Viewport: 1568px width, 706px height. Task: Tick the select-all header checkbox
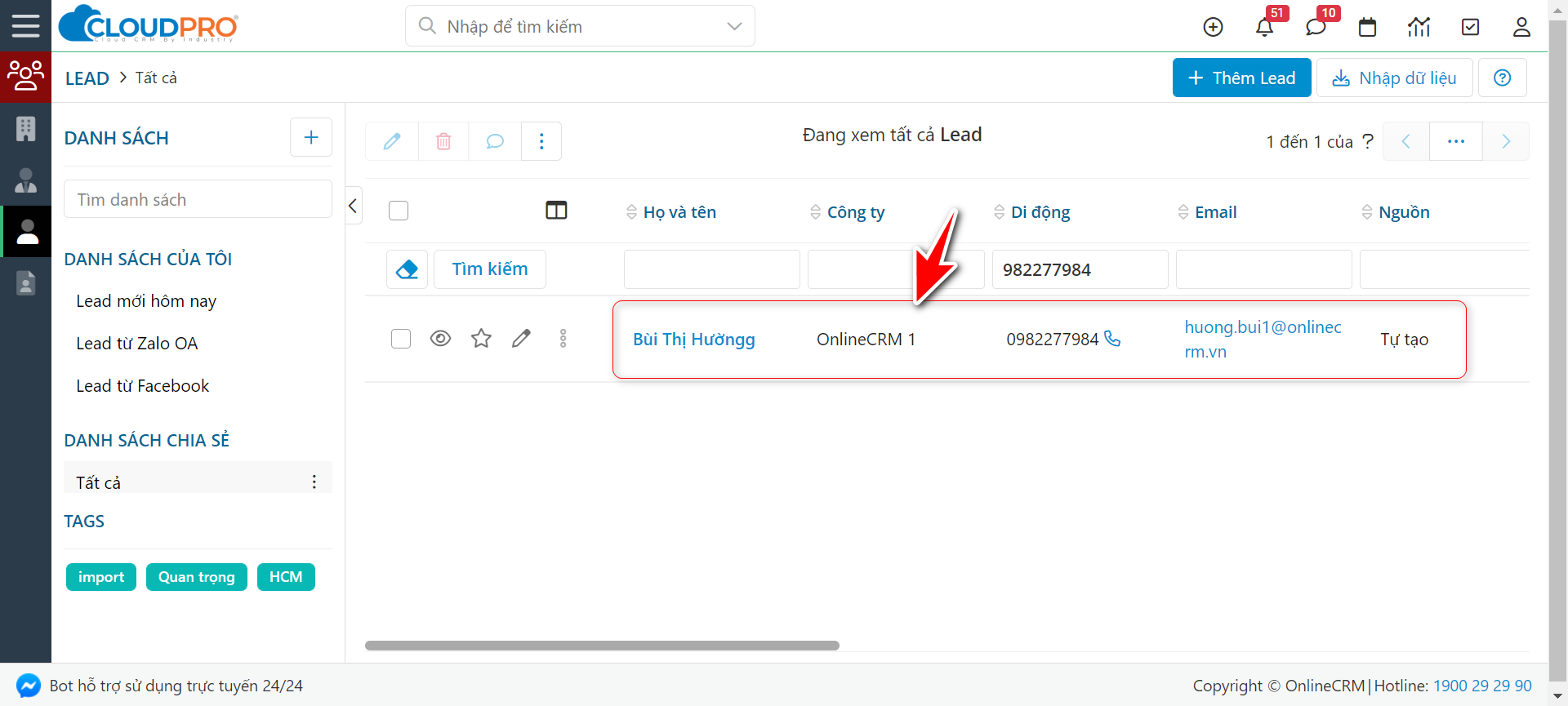tap(399, 211)
